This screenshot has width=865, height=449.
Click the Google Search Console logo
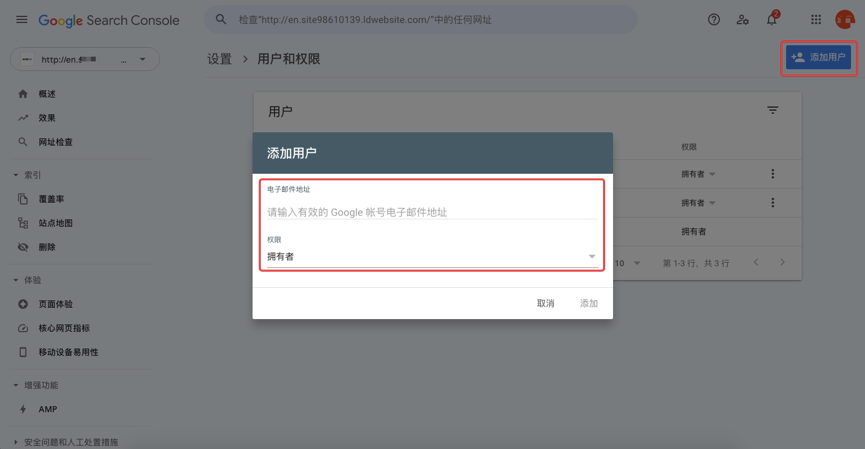[109, 20]
